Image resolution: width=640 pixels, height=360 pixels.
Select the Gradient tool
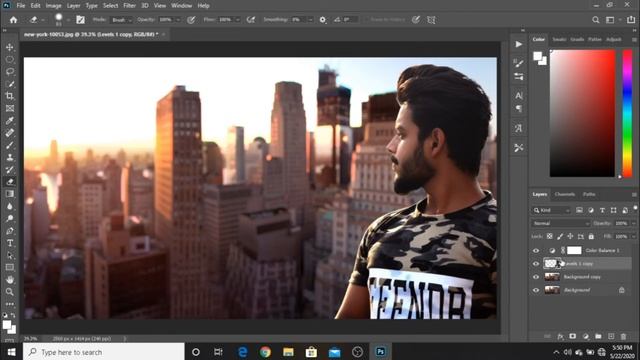pos(9,194)
